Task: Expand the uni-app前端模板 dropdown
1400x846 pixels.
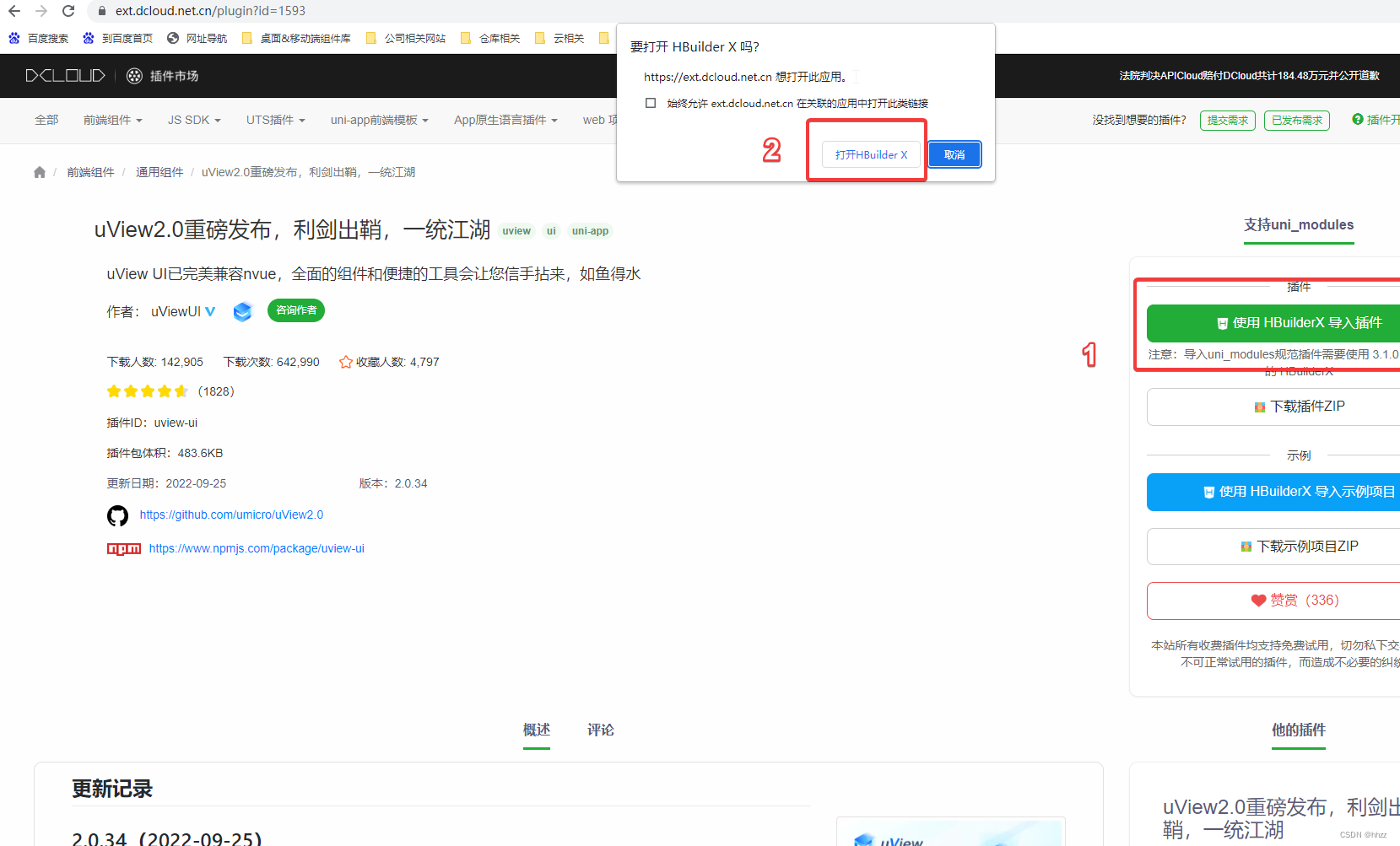Action: 380,120
